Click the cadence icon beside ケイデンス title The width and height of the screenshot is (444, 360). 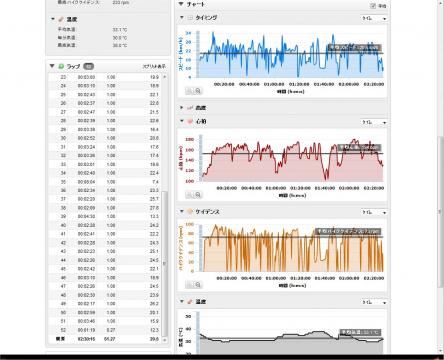coord(190,211)
